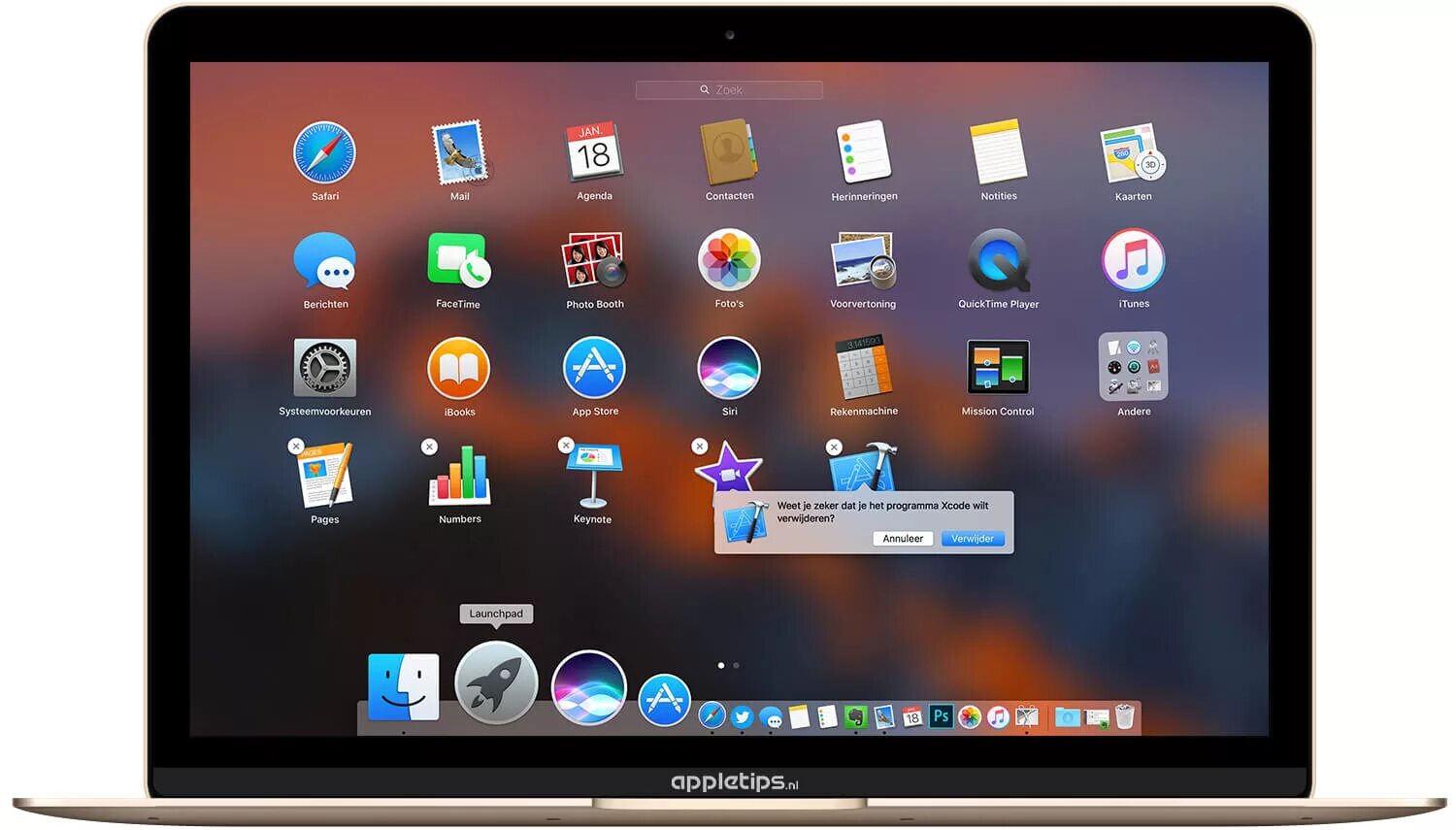Confirm with the Verwijder button
Screen dimensions: 1456x830
coord(973,539)
